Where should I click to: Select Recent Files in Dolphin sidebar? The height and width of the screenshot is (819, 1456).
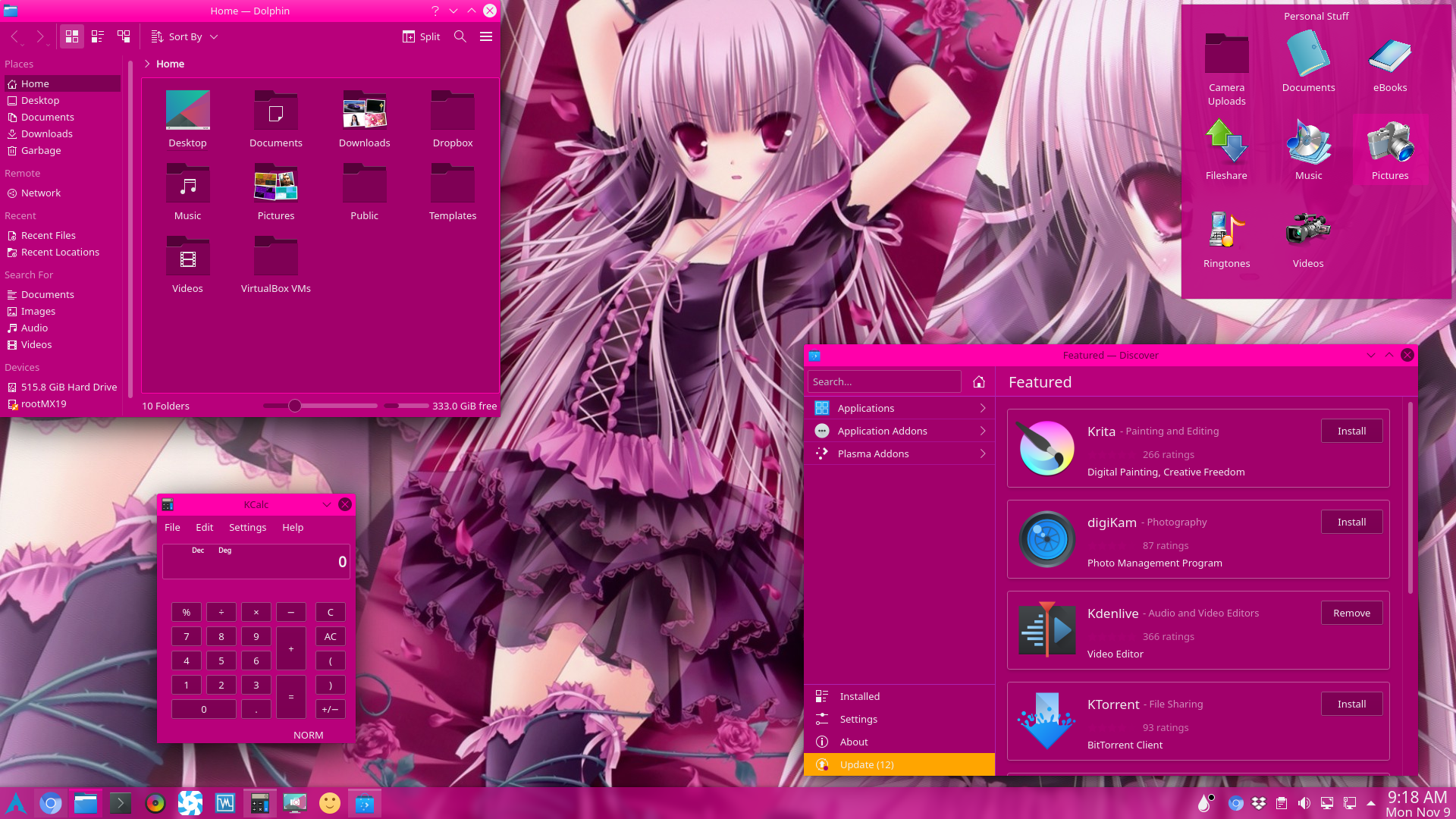coord(62,235)
